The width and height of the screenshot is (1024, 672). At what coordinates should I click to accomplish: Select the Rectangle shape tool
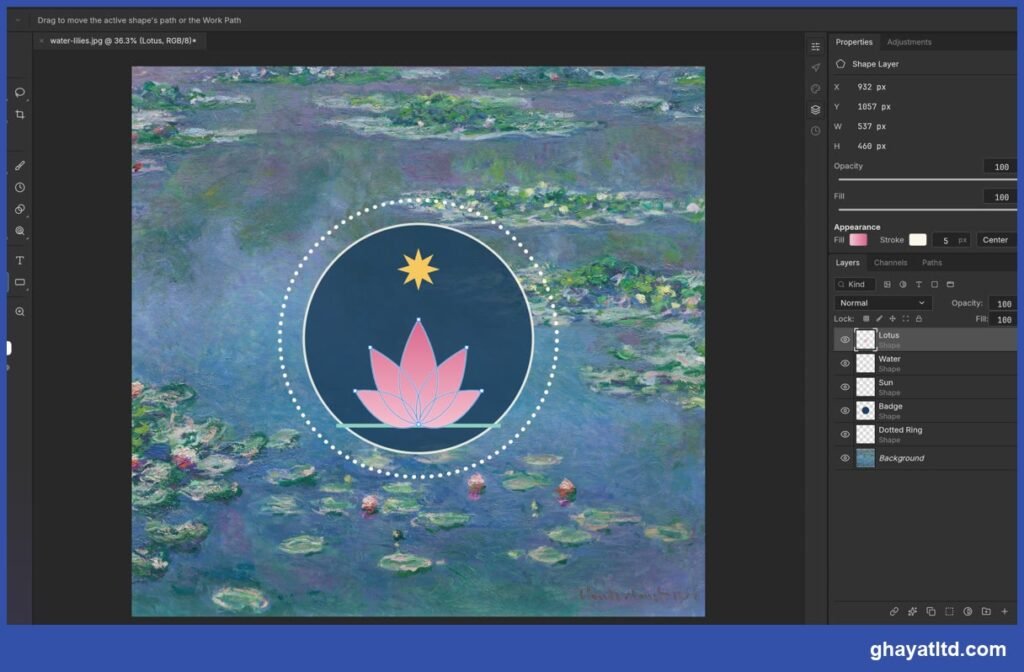point(20,282)
